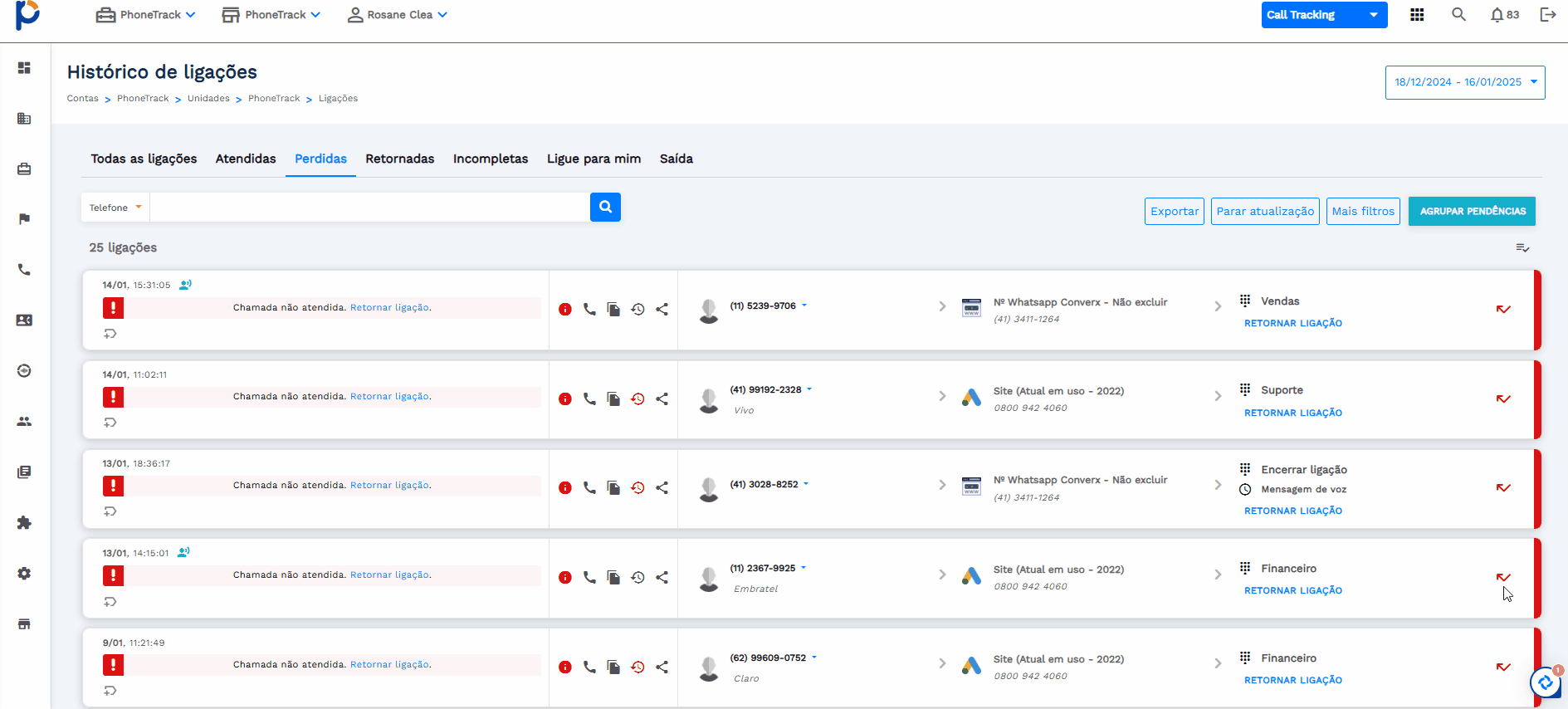Click check mark icon on the Suporte row
This screenshot has height=709, width=1568.
point(1503,399)
